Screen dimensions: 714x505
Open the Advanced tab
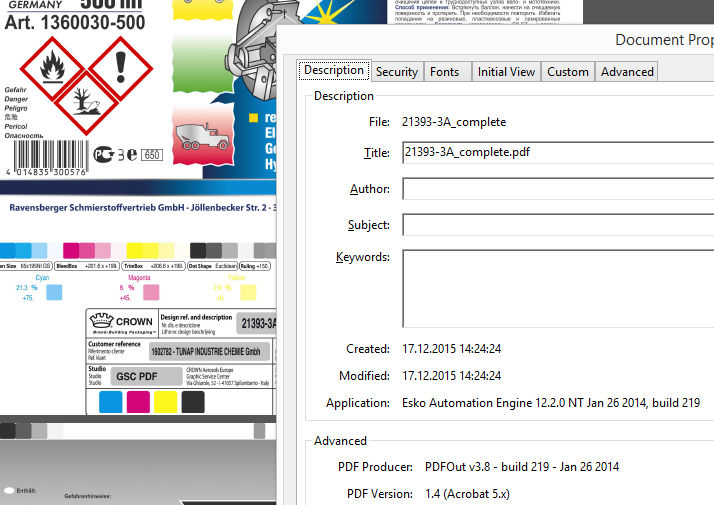(x=627, y=72)
